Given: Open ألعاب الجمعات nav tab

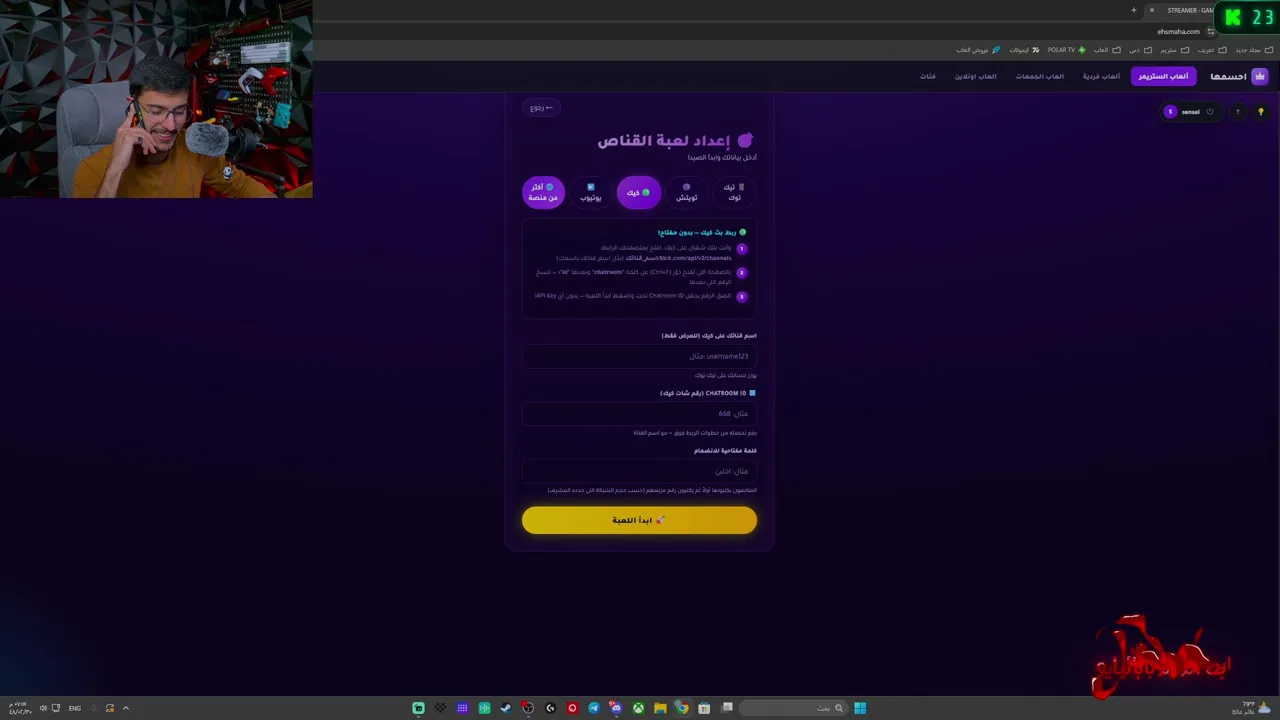Looking at the screenshot, I should pyautogui.click(x=1040, y=76).
